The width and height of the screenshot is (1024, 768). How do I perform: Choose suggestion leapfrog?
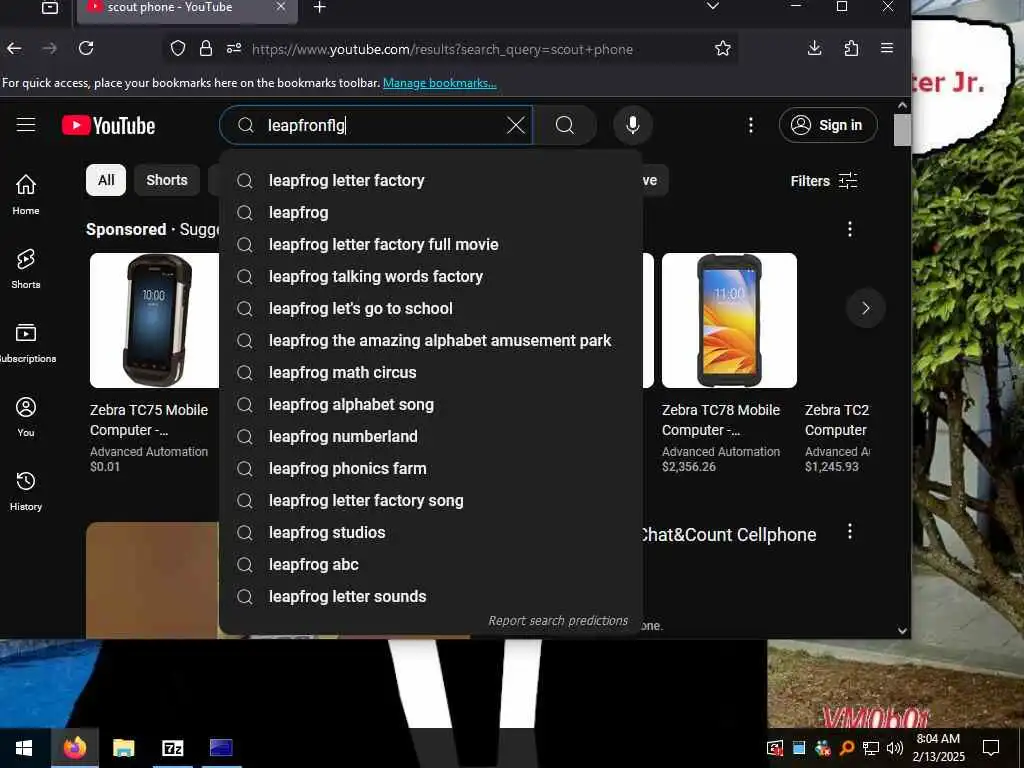pyautogui.click(x=431, y=213)
